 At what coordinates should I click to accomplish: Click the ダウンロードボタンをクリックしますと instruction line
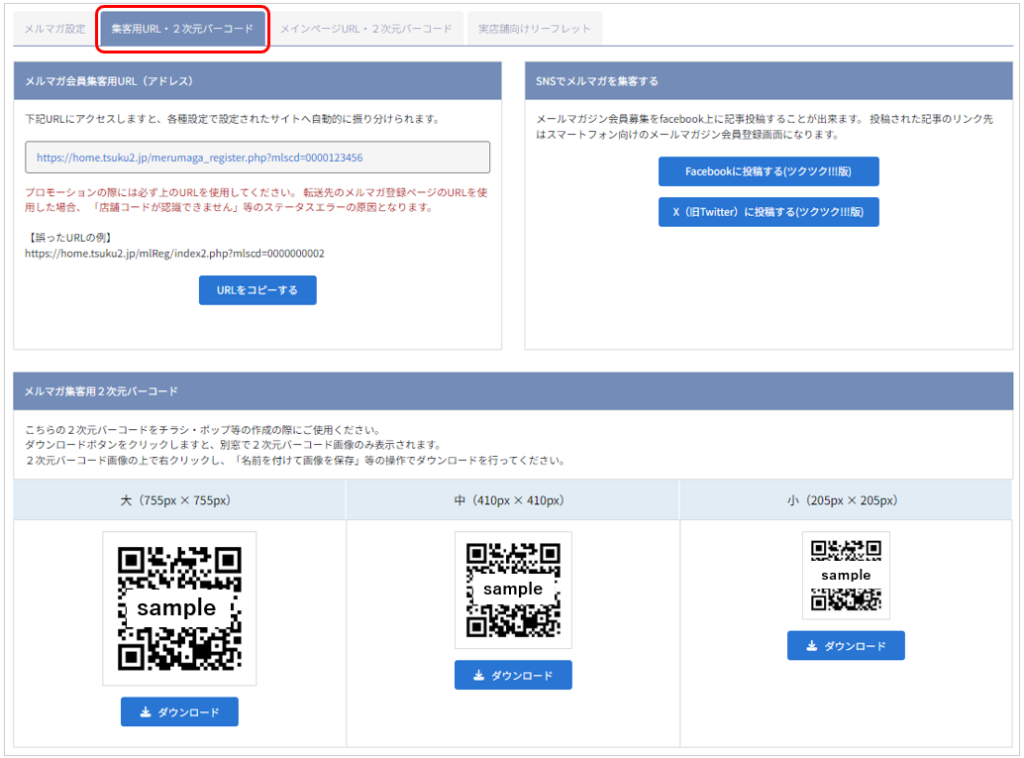pos(234,445)
